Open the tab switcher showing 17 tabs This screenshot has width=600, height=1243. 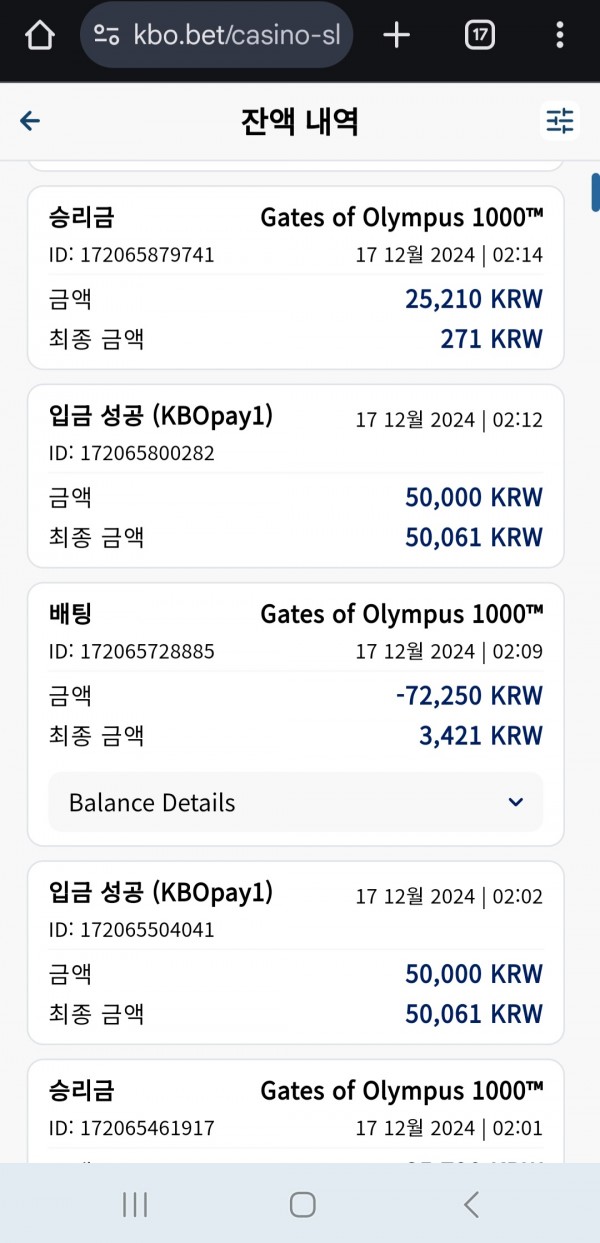(480, 35)
